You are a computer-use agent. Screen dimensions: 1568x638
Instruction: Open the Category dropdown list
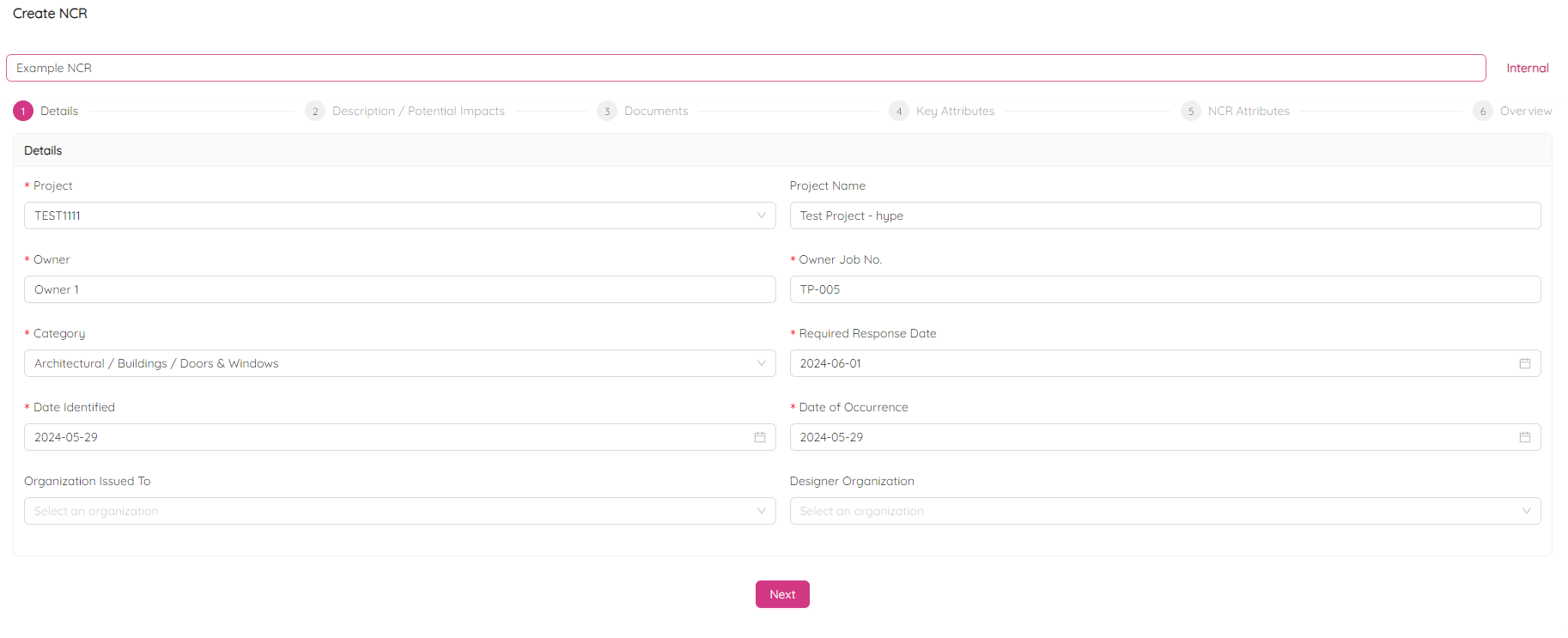point(399,363)
